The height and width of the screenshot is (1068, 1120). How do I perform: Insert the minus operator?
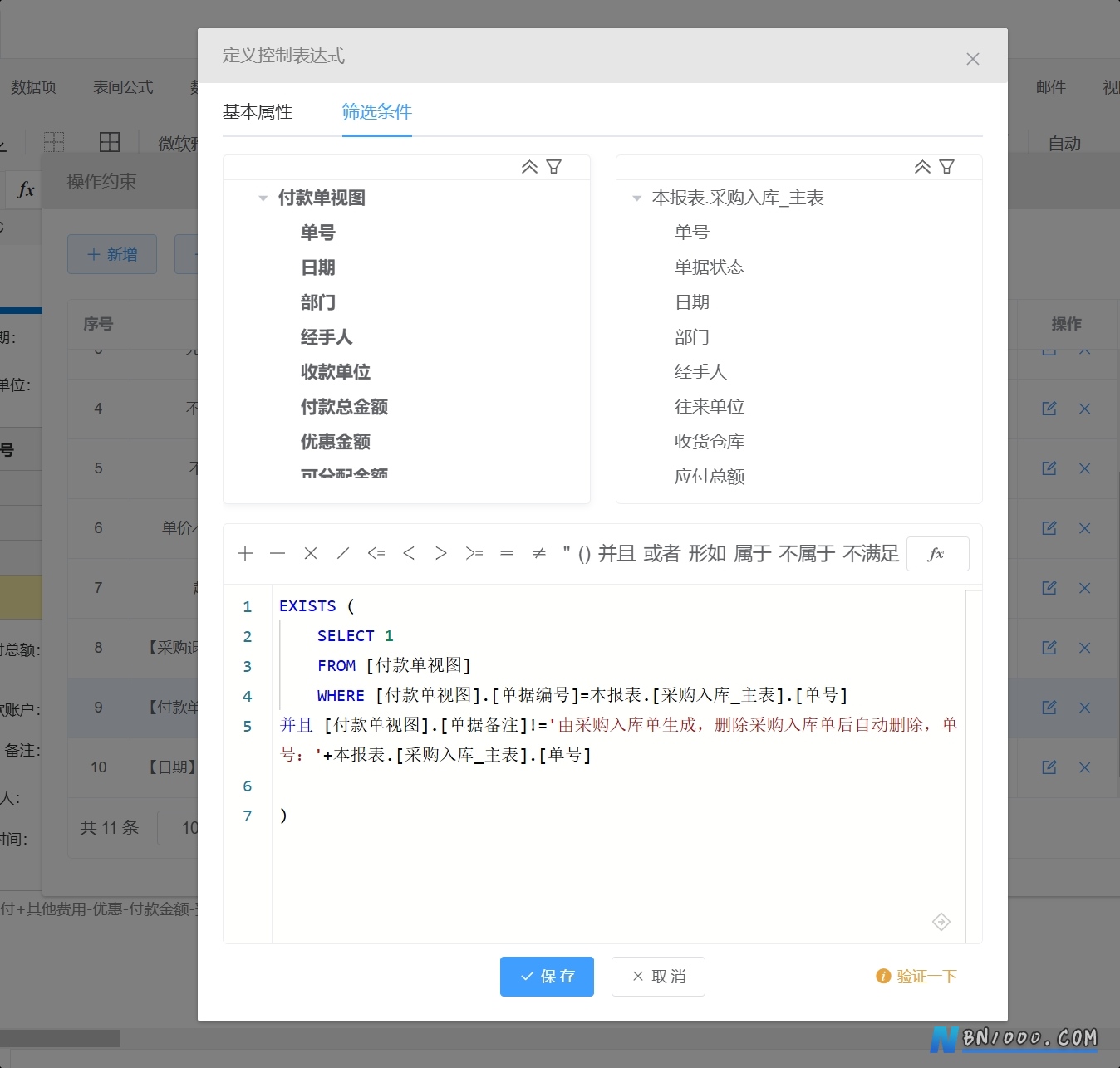[278, 553]
